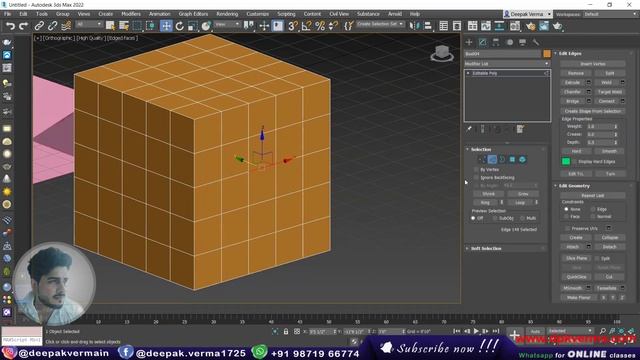Switch to Polygon sub-object level
The image size is (640, 360).
click(x=512, y=160)
